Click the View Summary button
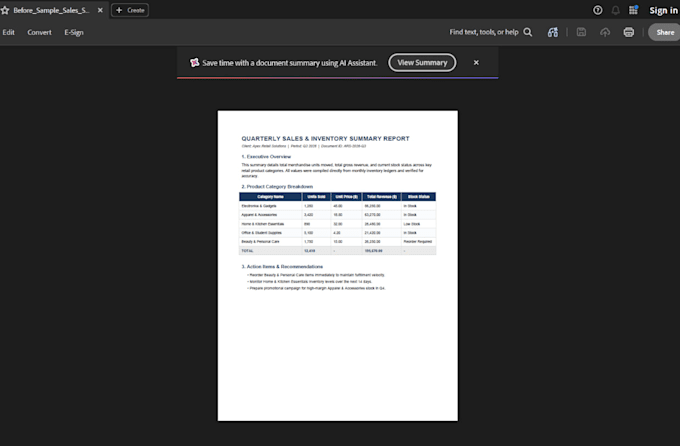 pyautogui.click(x=422, y=62)
